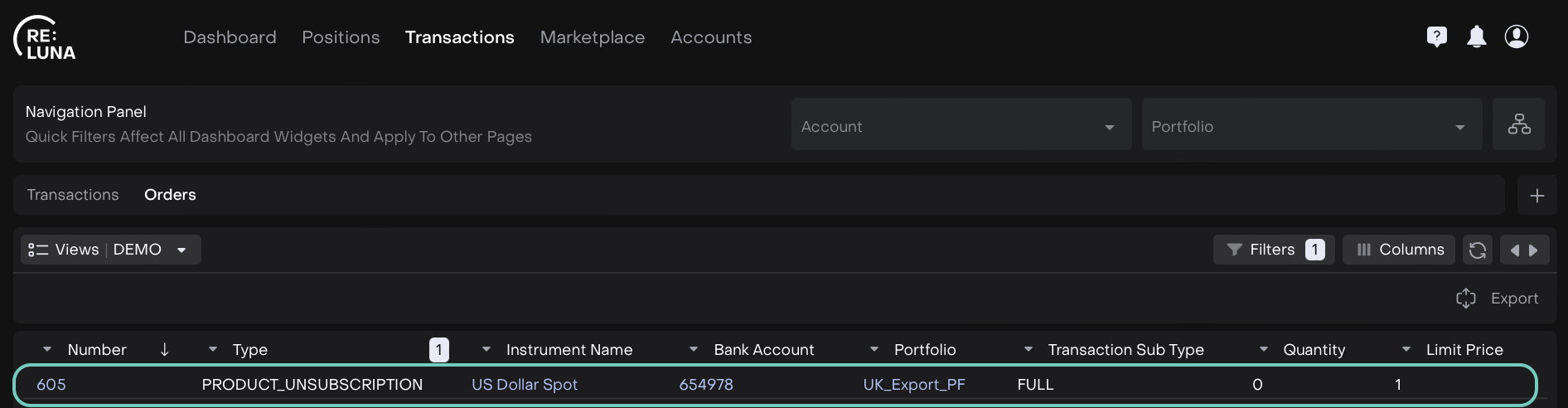This screenshot has height=408, width=1568.
Task: Open the Filters button
Action: click(x=1273, y=250)
